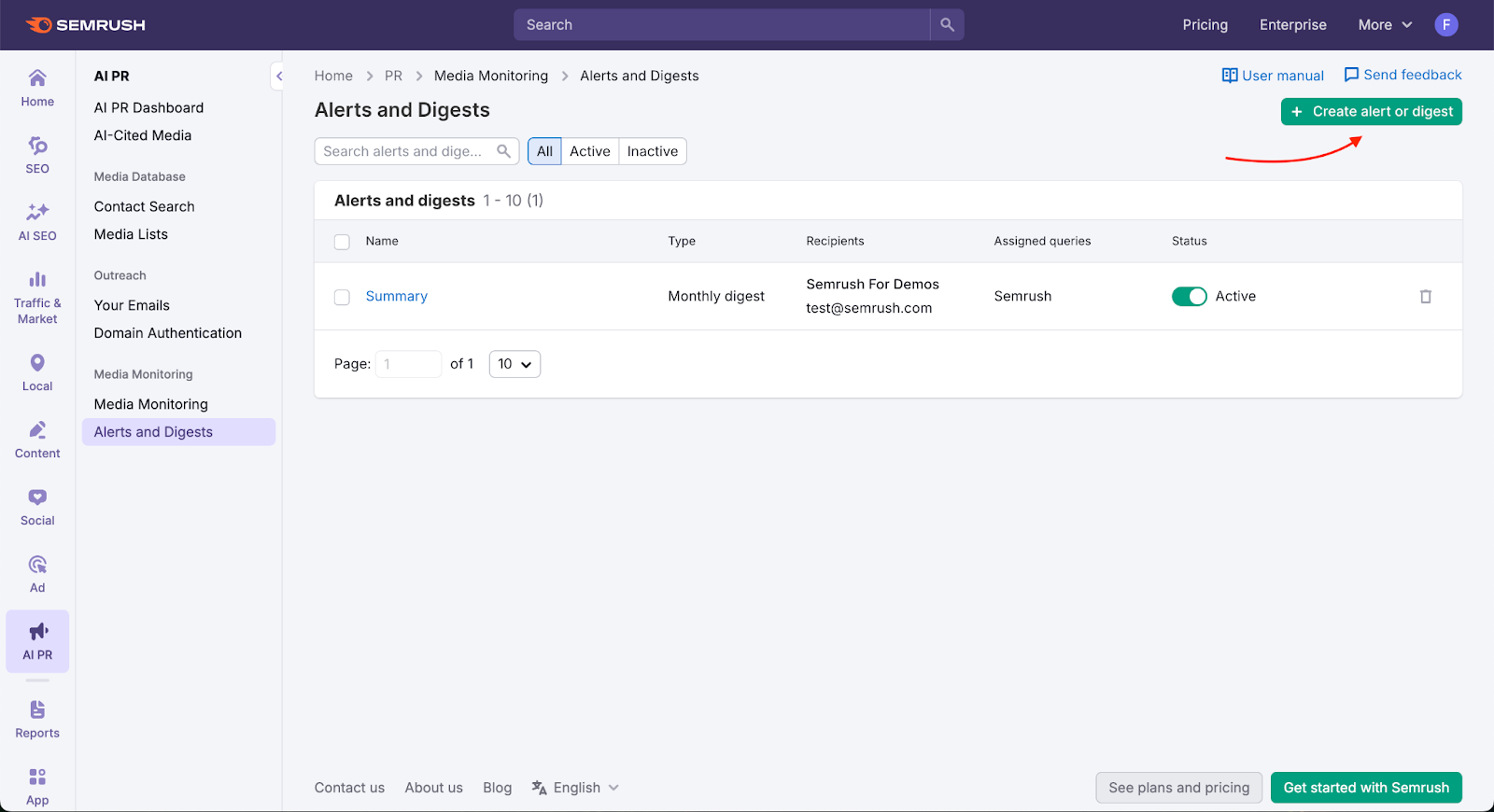
Task: Select Media Lists in the sidebar menu
Action: 131,234
